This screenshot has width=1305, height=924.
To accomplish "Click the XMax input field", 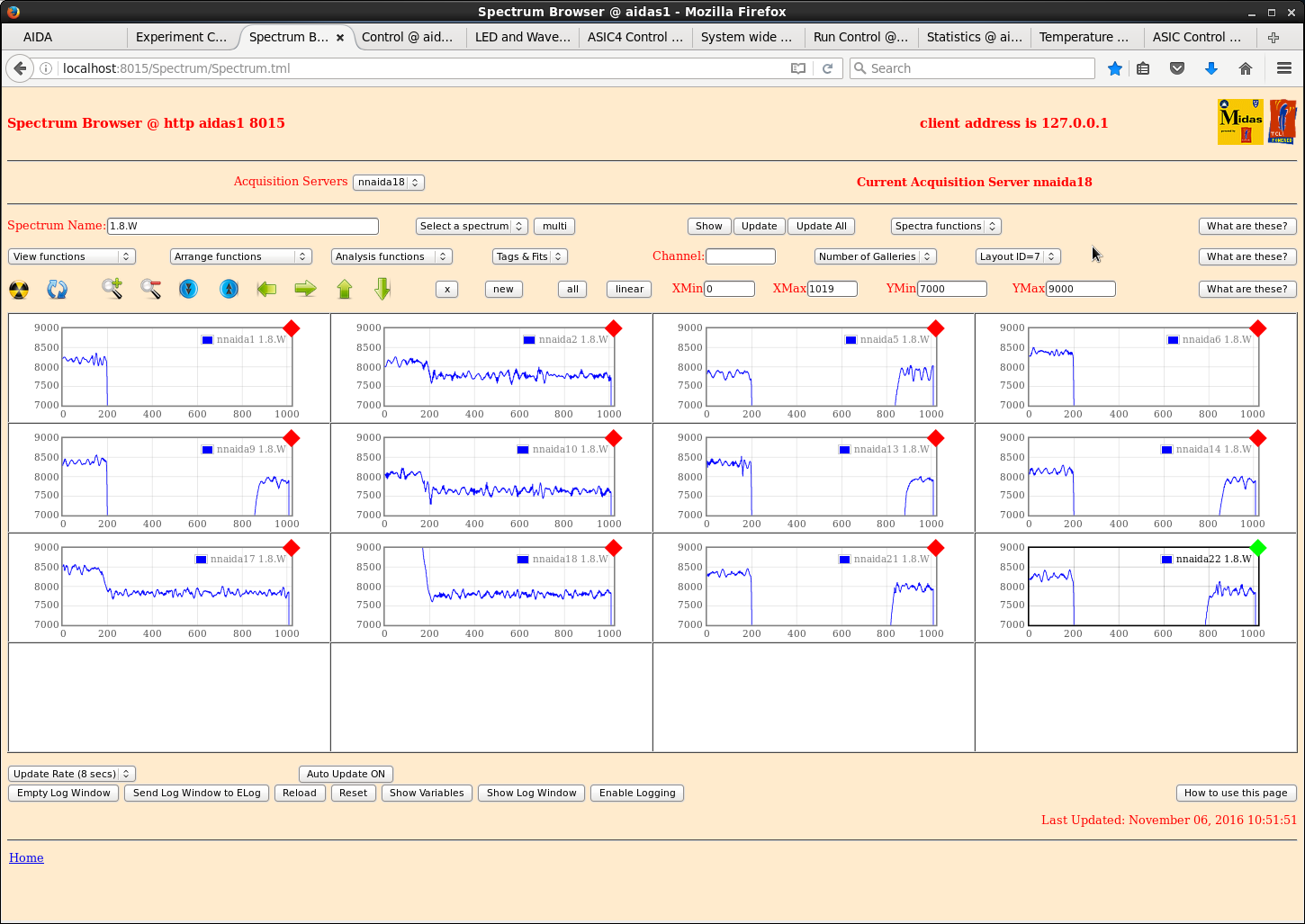I will [832, 289].
